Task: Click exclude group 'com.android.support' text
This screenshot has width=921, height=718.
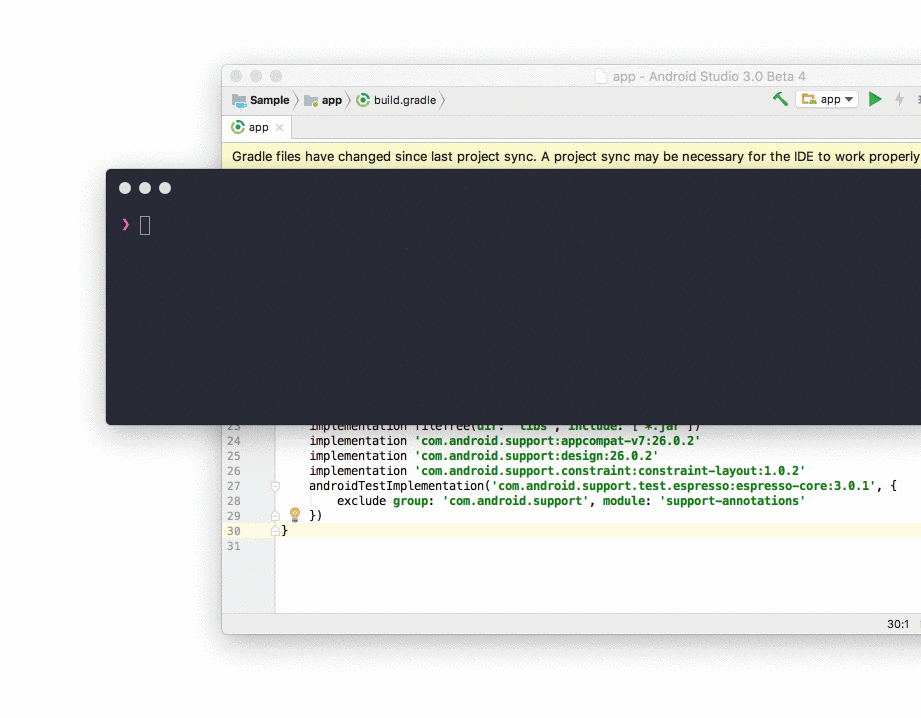Action: [x=462, y=501]
